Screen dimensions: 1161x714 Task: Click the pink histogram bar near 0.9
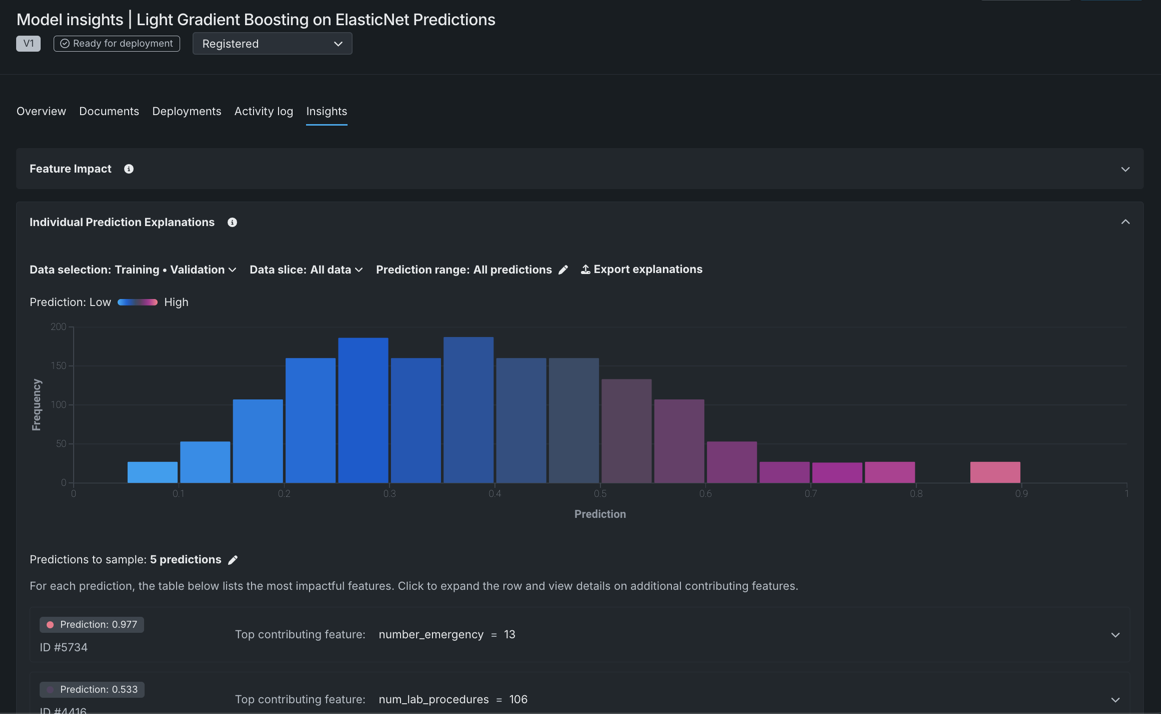pos(995,472)
